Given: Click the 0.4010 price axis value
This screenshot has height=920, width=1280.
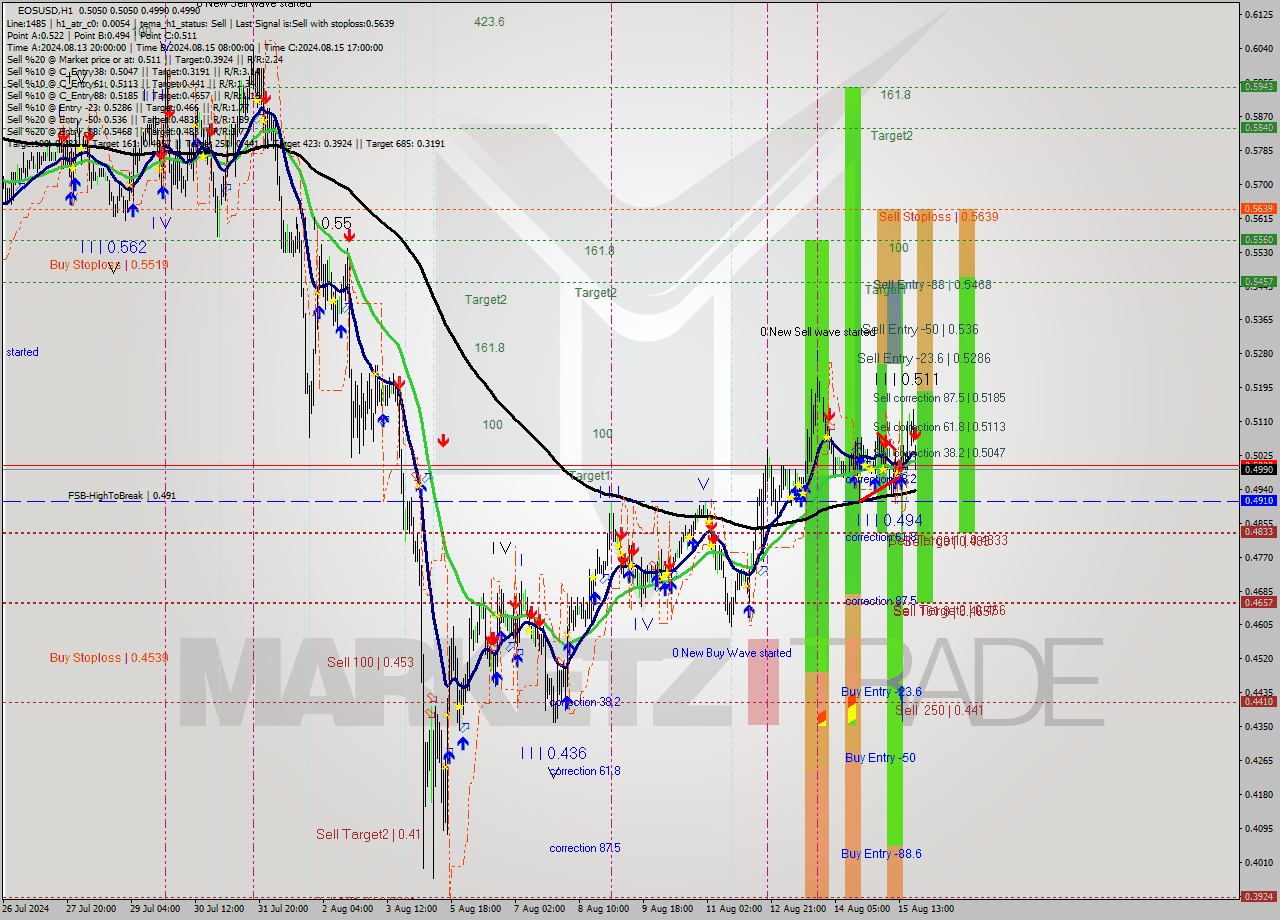Looking at the screenshot, I should pos(1258,862).
